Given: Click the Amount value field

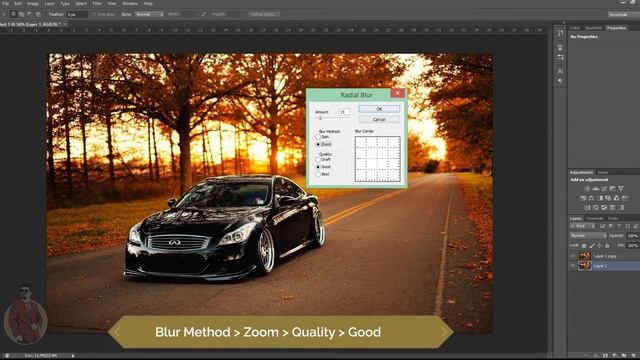Looking at the screenshot, I should 344,112.
